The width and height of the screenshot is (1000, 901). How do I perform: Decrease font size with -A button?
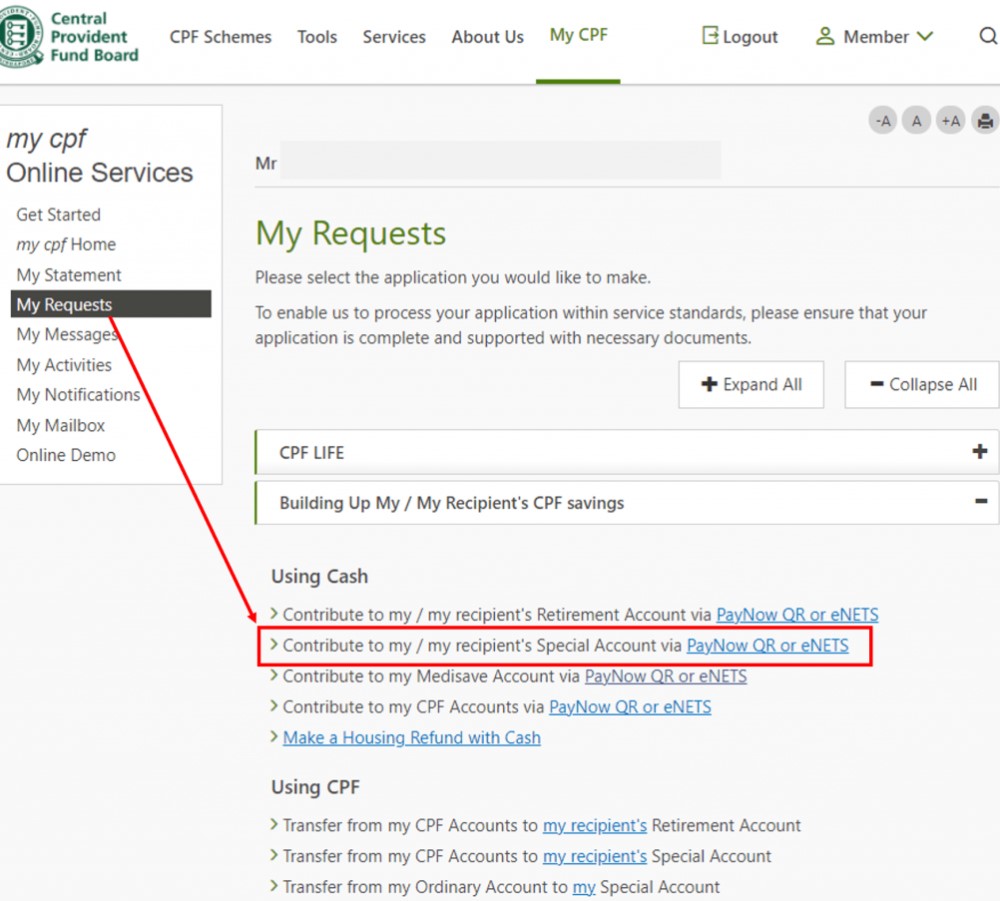point(882,121)
